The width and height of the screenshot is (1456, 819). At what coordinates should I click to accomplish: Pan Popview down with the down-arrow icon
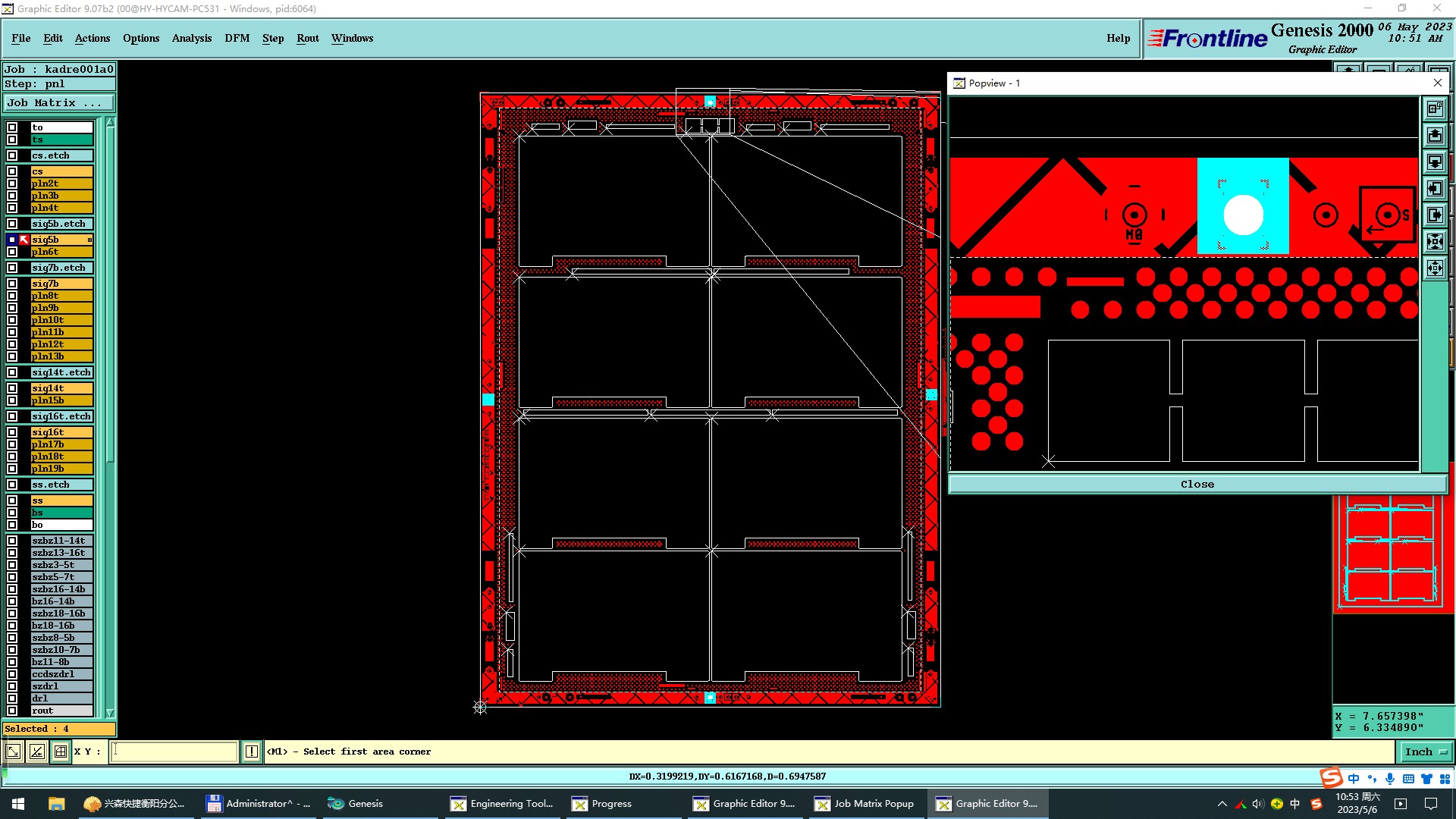(x=1435, y=162)
